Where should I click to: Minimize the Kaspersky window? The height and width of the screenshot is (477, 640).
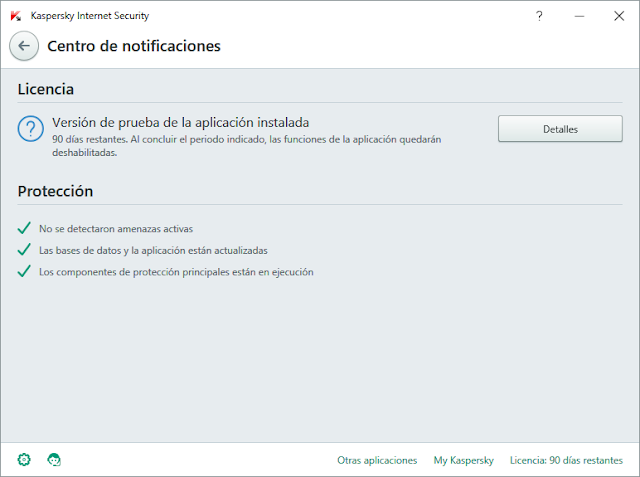(579, 16)
